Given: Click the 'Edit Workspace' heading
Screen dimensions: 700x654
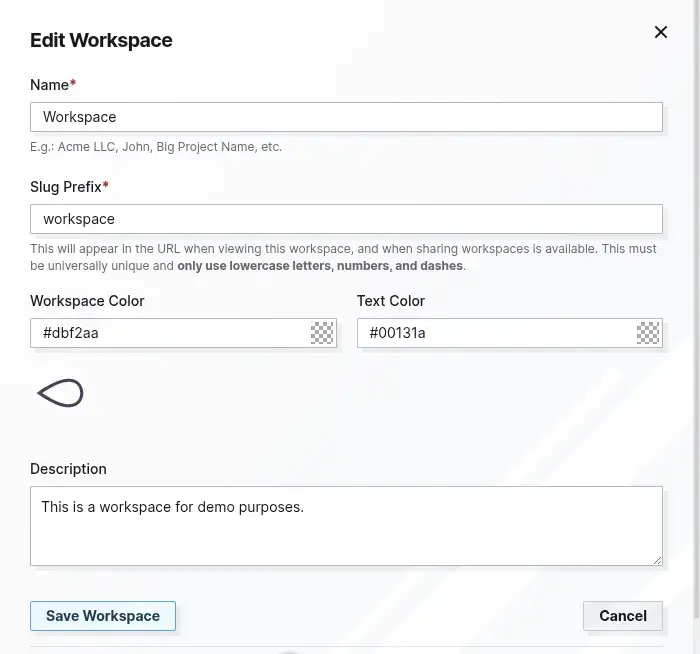Looking at the screenshot, I should [x=101, y=40].
